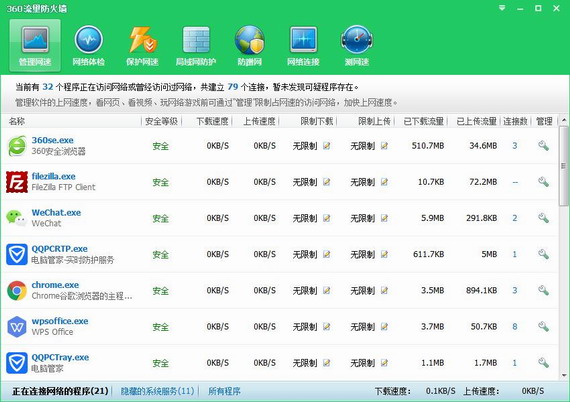
Task: Open manage wrench for wpsoffice.exe
Action: tap(543, 326)
